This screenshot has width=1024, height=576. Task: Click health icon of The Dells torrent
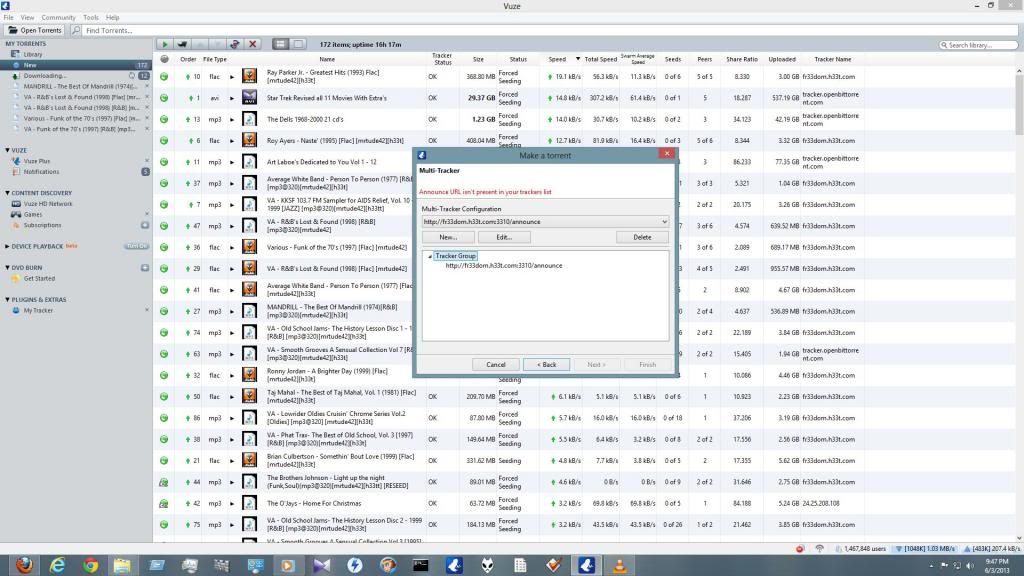pos(164,120)
